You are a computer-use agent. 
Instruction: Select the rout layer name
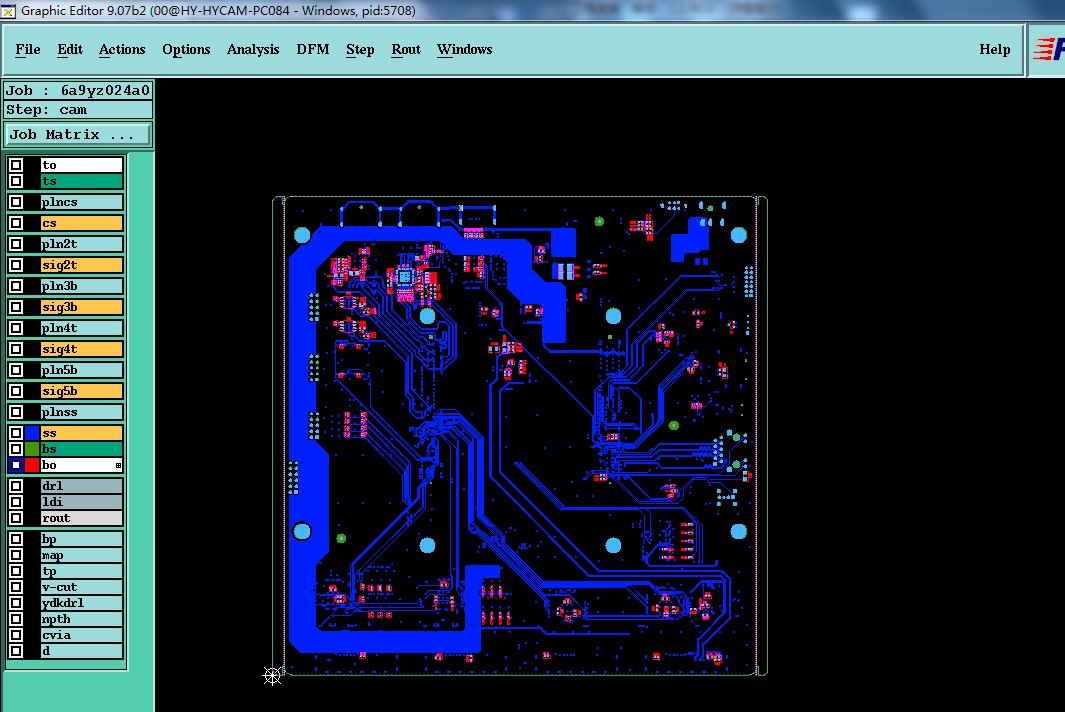(82, 518)
